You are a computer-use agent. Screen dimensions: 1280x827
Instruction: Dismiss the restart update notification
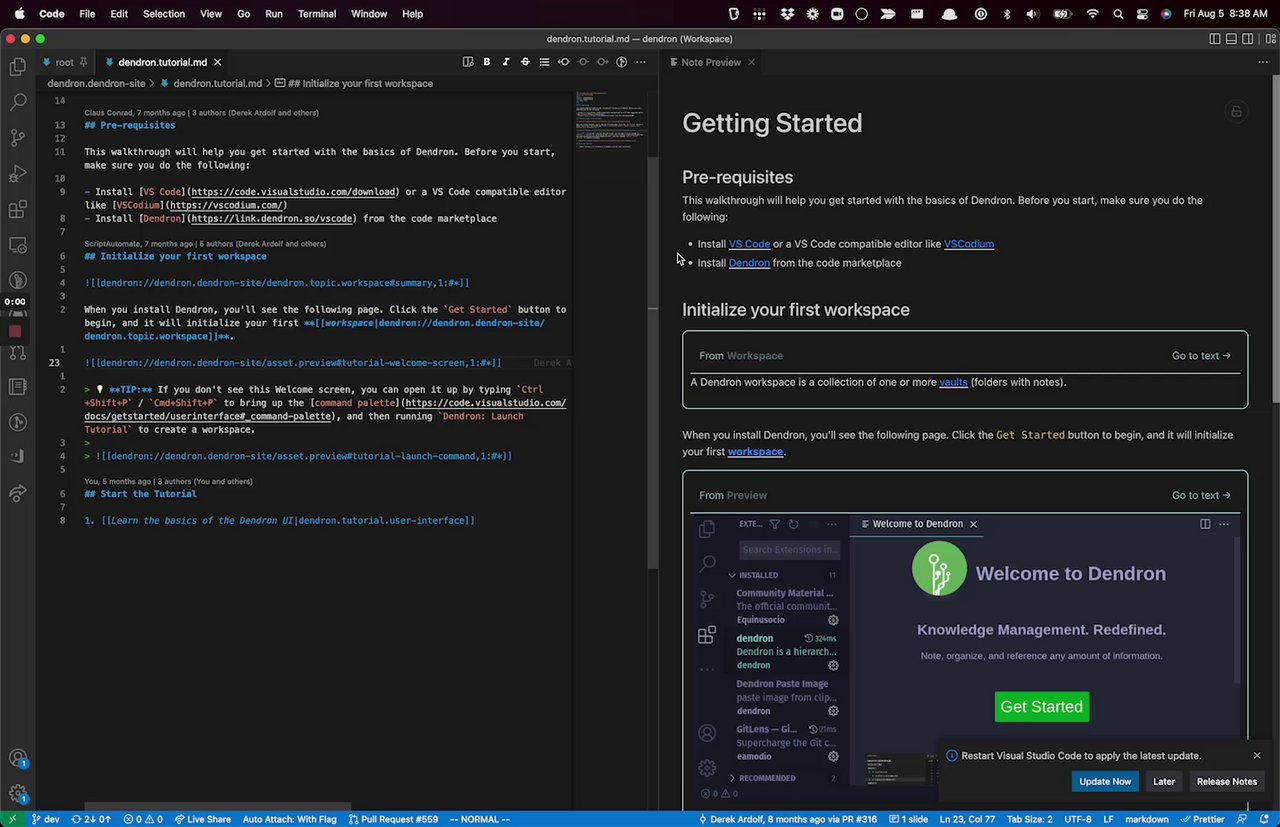1257,756
